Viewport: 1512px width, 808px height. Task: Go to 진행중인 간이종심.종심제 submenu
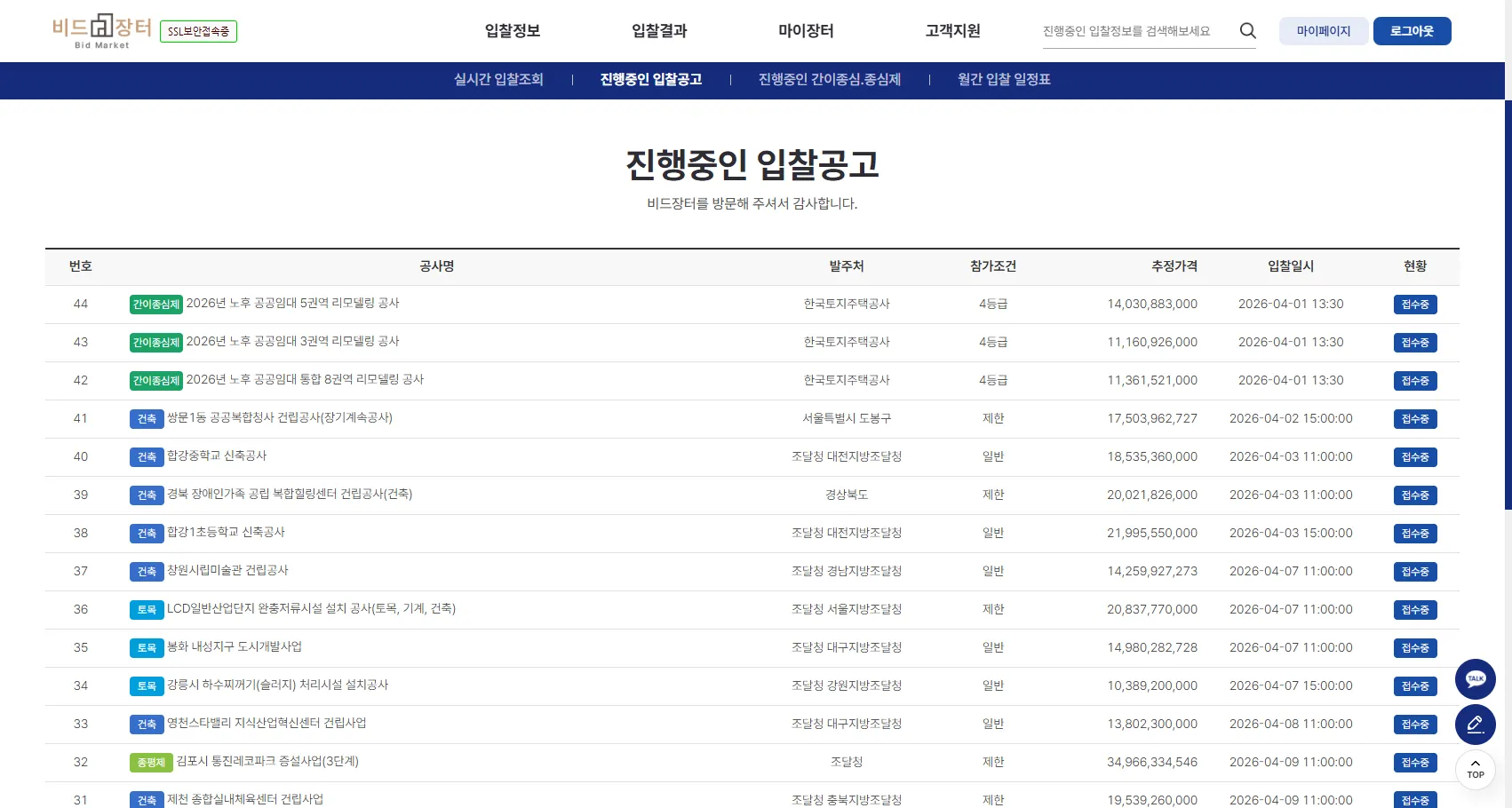830,80
